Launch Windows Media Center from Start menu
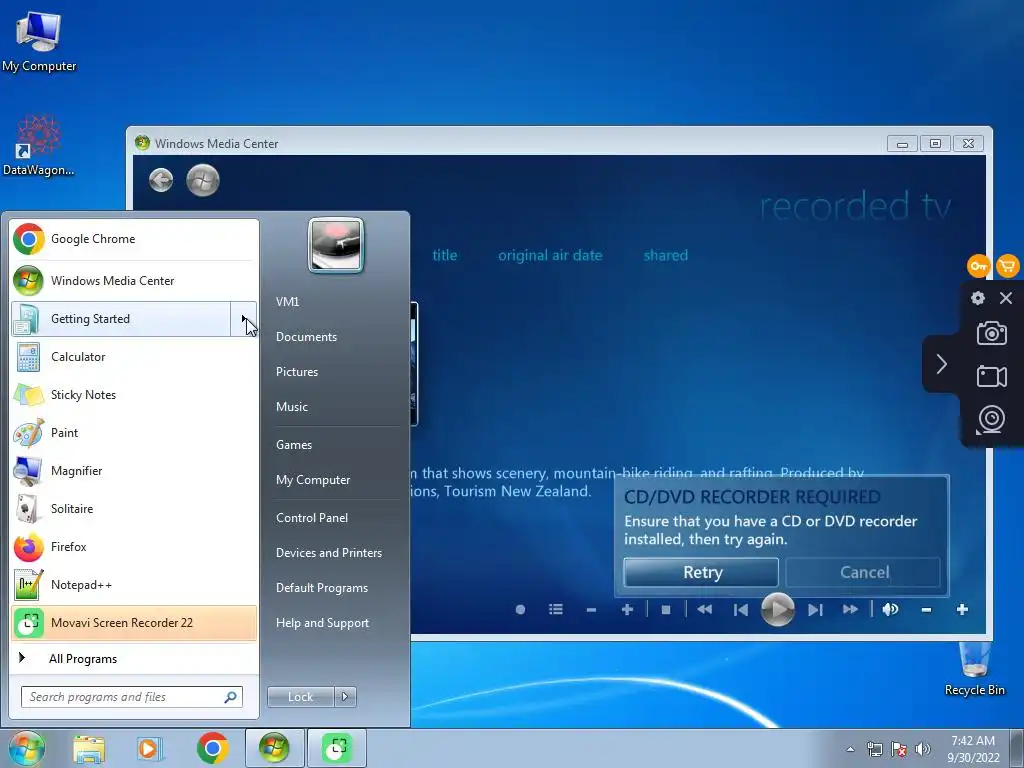This screenshot has height=768, width=1024. (x=134, y=281)
